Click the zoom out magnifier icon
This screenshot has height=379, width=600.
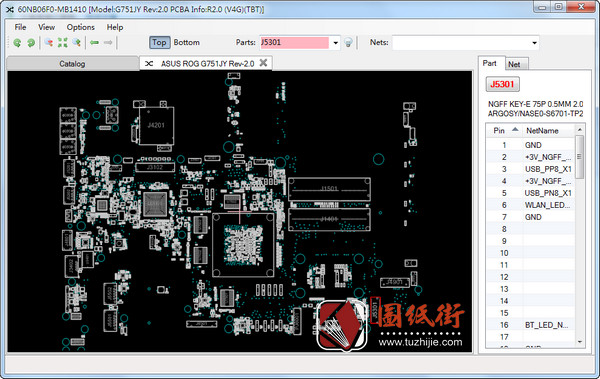coord(49,42)
